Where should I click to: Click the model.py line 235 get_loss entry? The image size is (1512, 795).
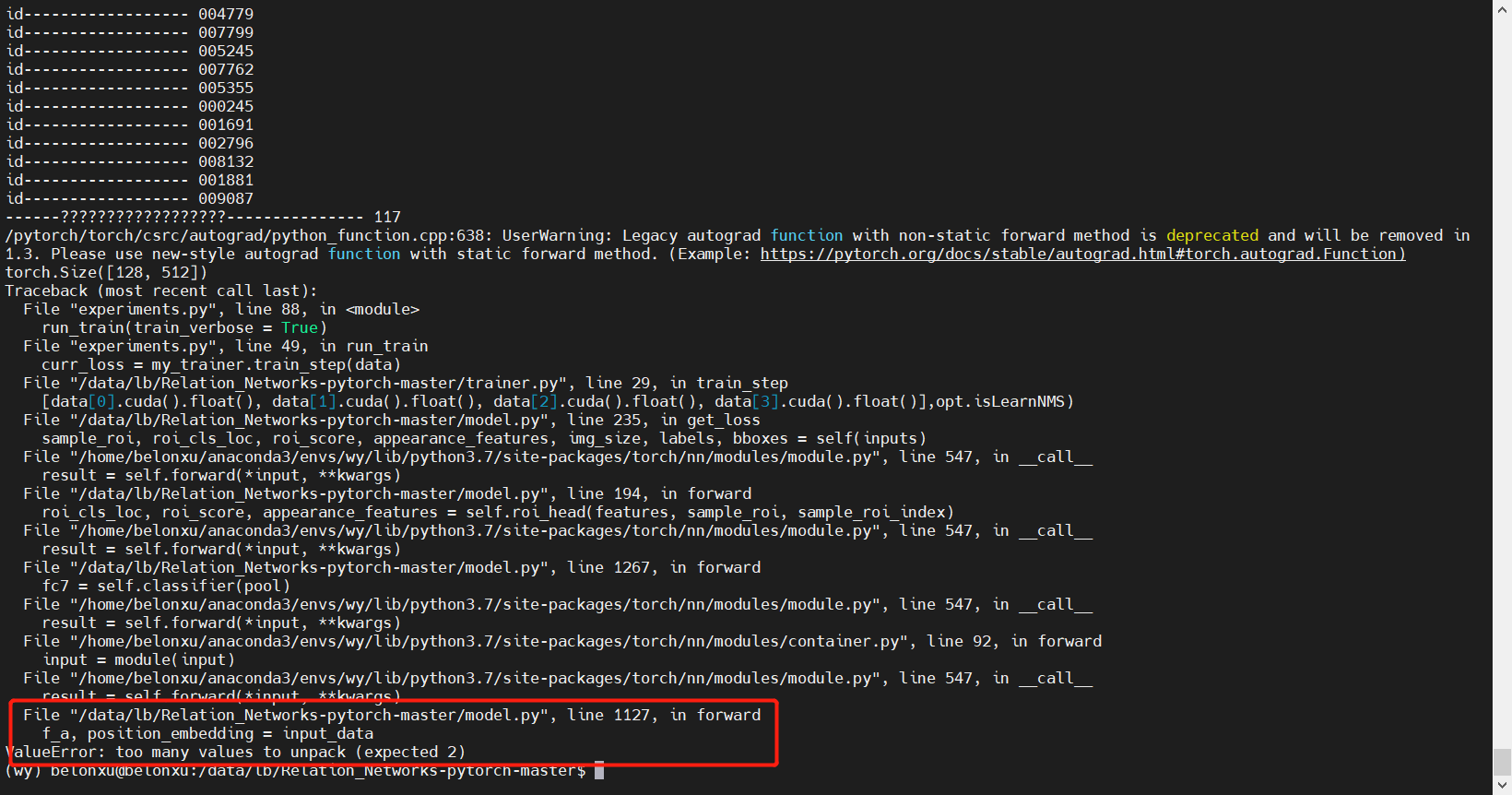392,420
